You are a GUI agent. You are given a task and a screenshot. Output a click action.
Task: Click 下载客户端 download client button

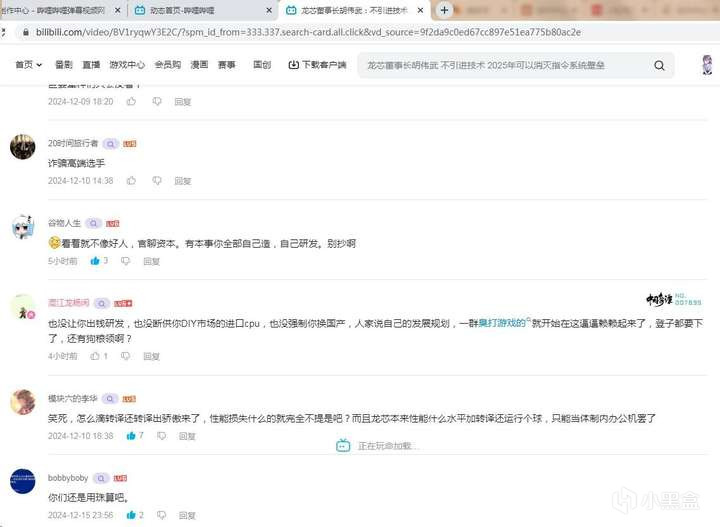(317, 65)
